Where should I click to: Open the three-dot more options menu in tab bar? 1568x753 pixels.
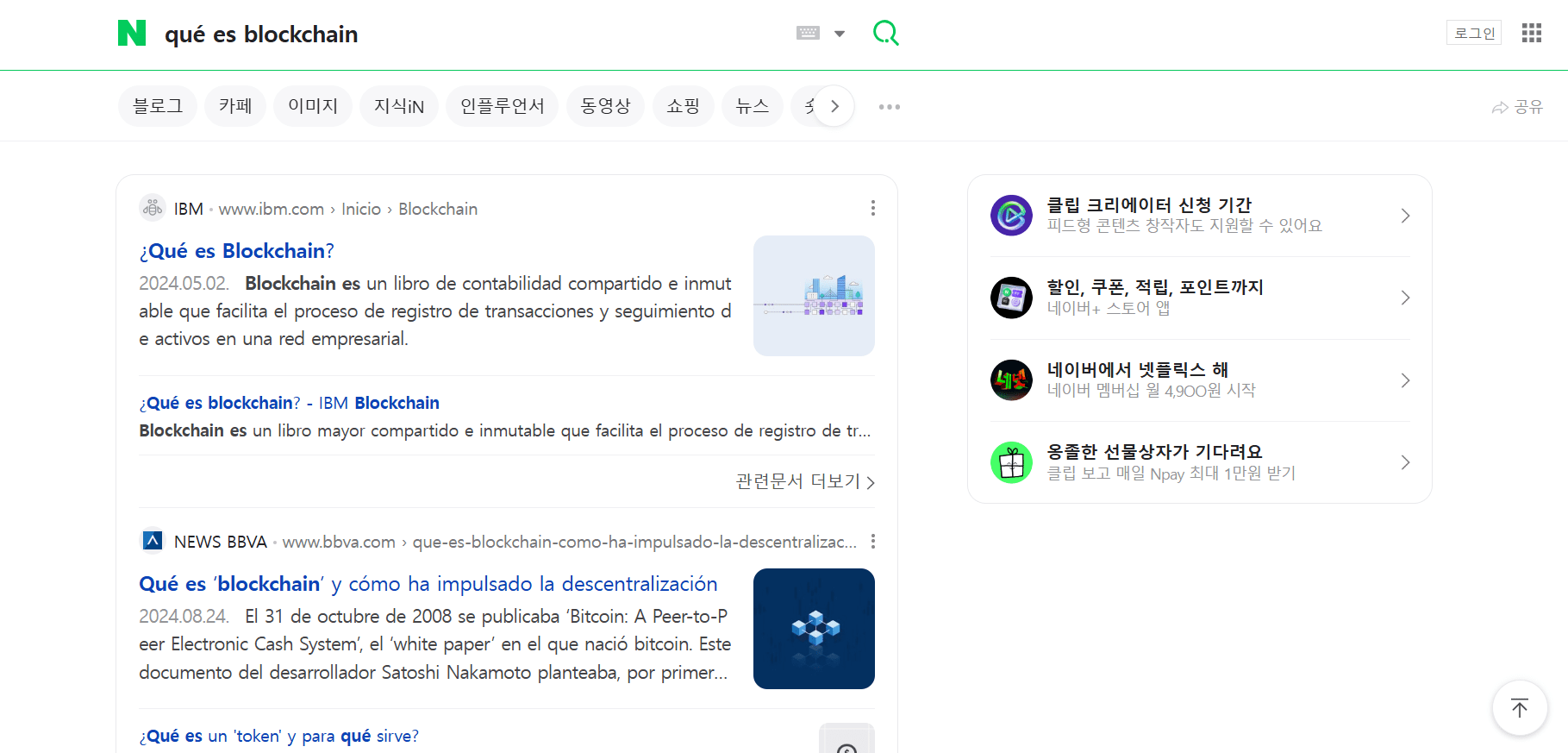coord(890,107)
